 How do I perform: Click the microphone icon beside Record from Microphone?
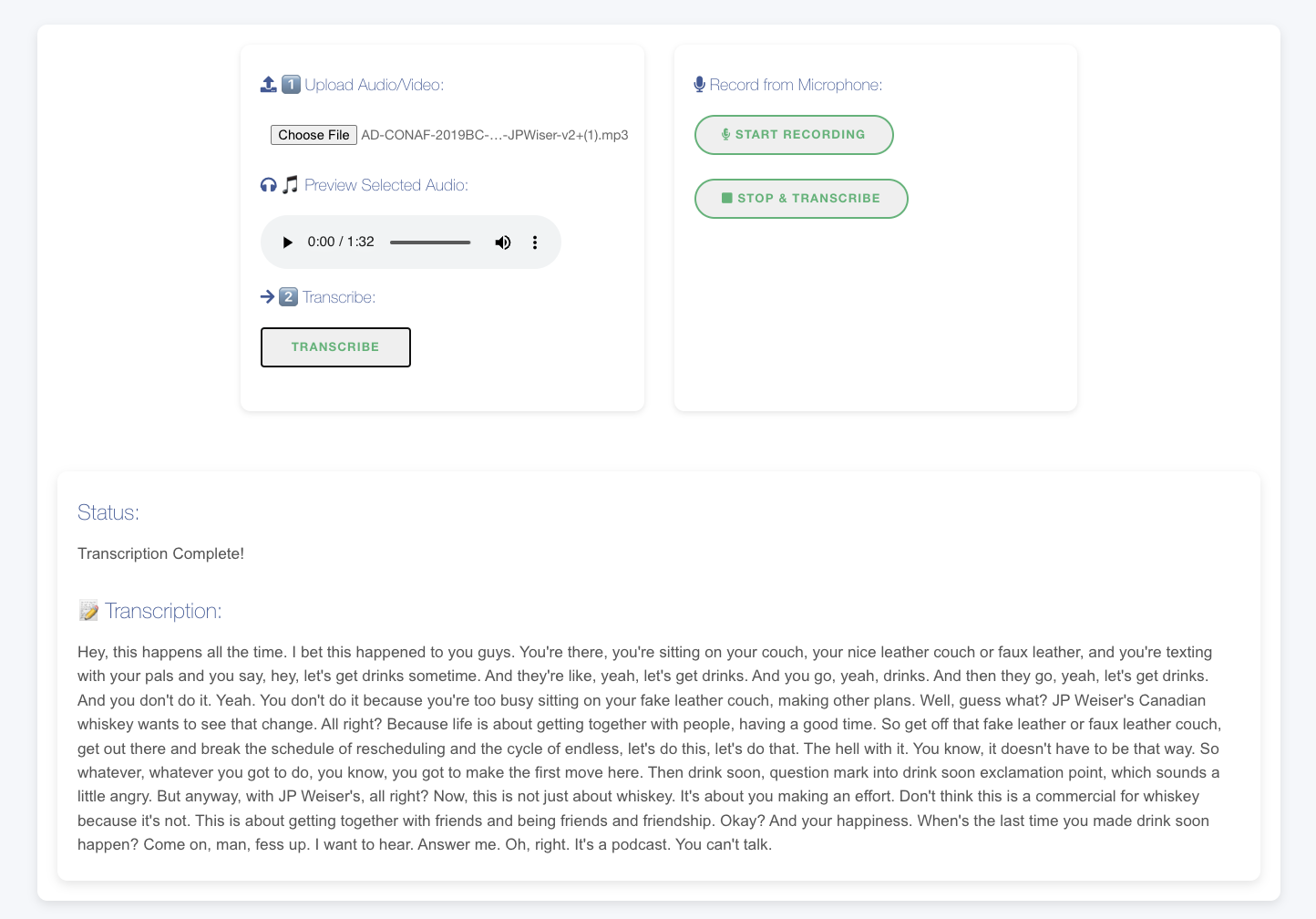tap(699, 85)
